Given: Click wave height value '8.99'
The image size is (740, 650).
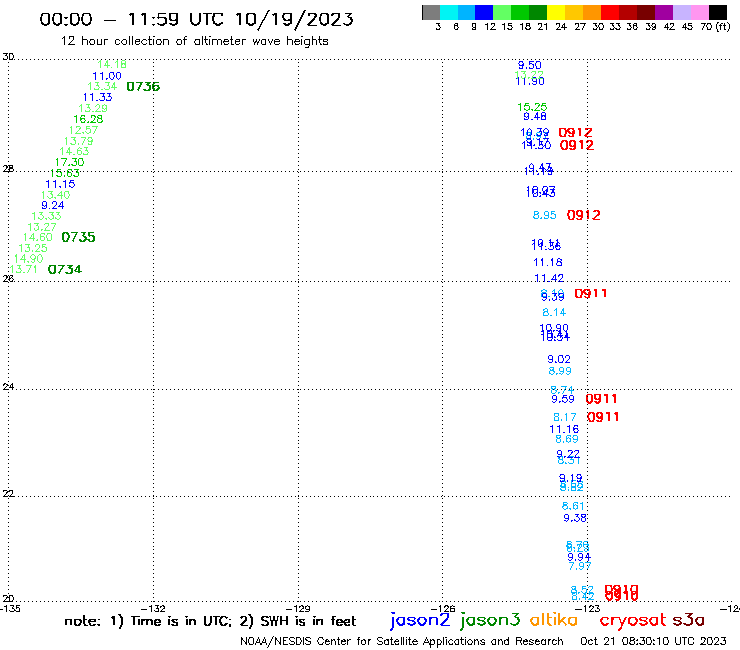Looking at the screenshot, I should (x=560, y=371).
